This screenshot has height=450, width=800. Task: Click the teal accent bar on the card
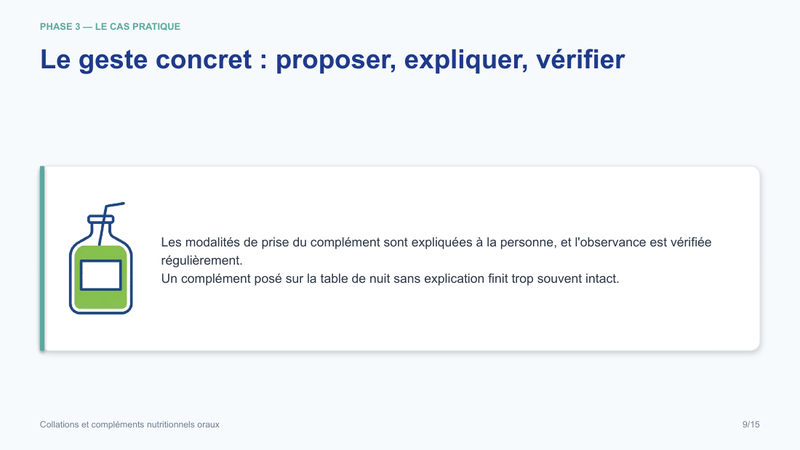click(42, 258)
